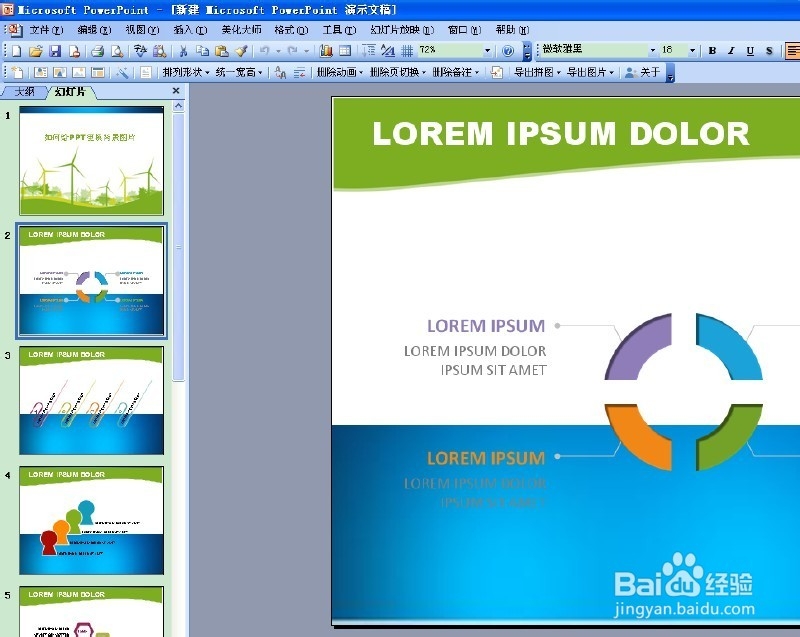This screenshot has width=800, height=637.
Task: Toggle show formatting icon
Action: pyautogui.click(x=388, y=50)
